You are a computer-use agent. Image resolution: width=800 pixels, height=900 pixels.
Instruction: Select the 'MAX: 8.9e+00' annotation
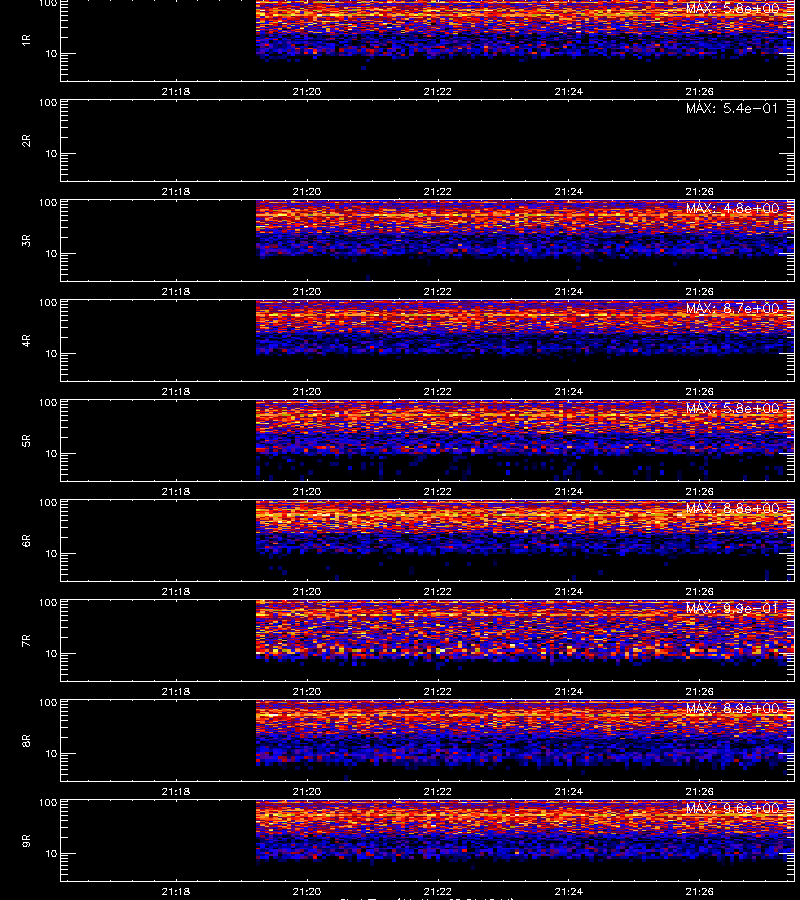(732, 708)
